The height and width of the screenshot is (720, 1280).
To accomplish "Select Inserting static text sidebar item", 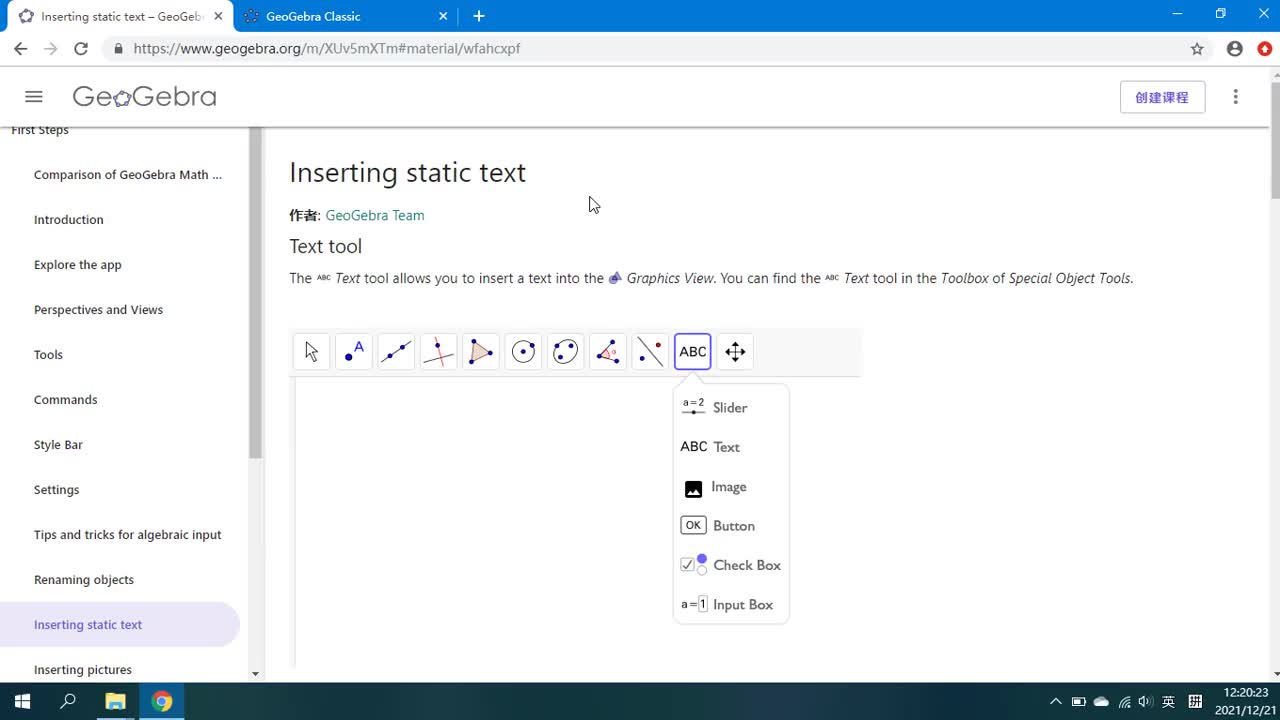I will point(120,625).
